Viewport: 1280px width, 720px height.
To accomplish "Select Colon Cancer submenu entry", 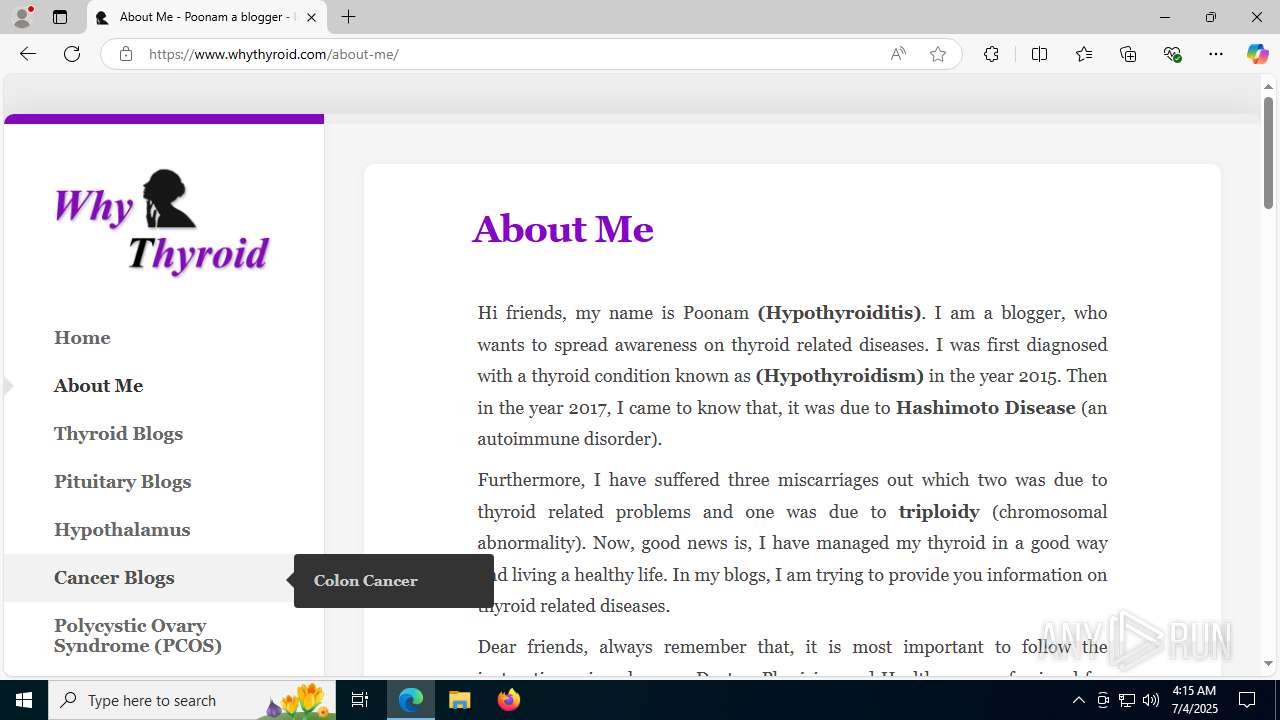I will (365, 581).
